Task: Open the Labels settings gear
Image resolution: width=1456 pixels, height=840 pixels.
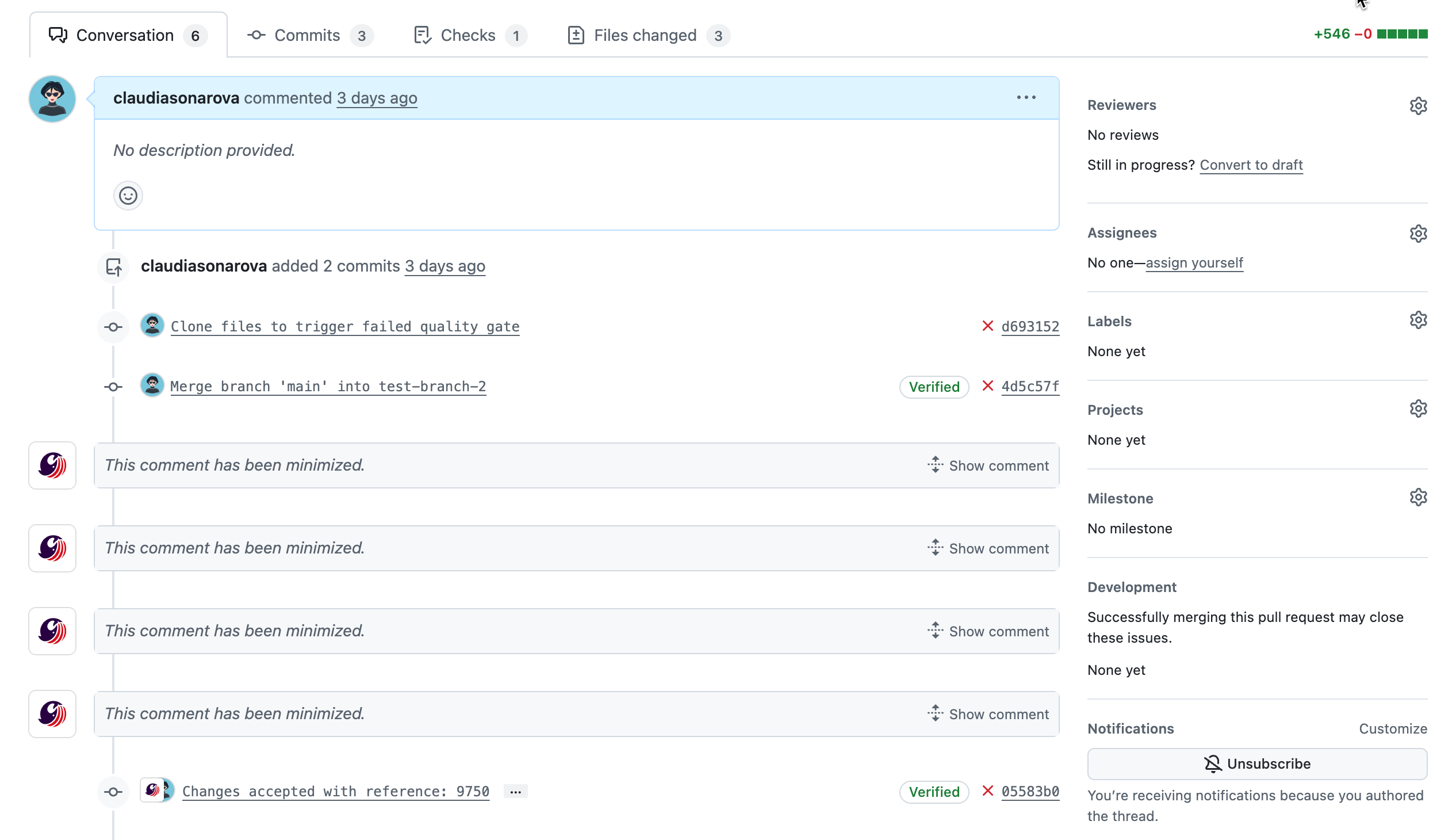Action: (x=1419, y=320)
